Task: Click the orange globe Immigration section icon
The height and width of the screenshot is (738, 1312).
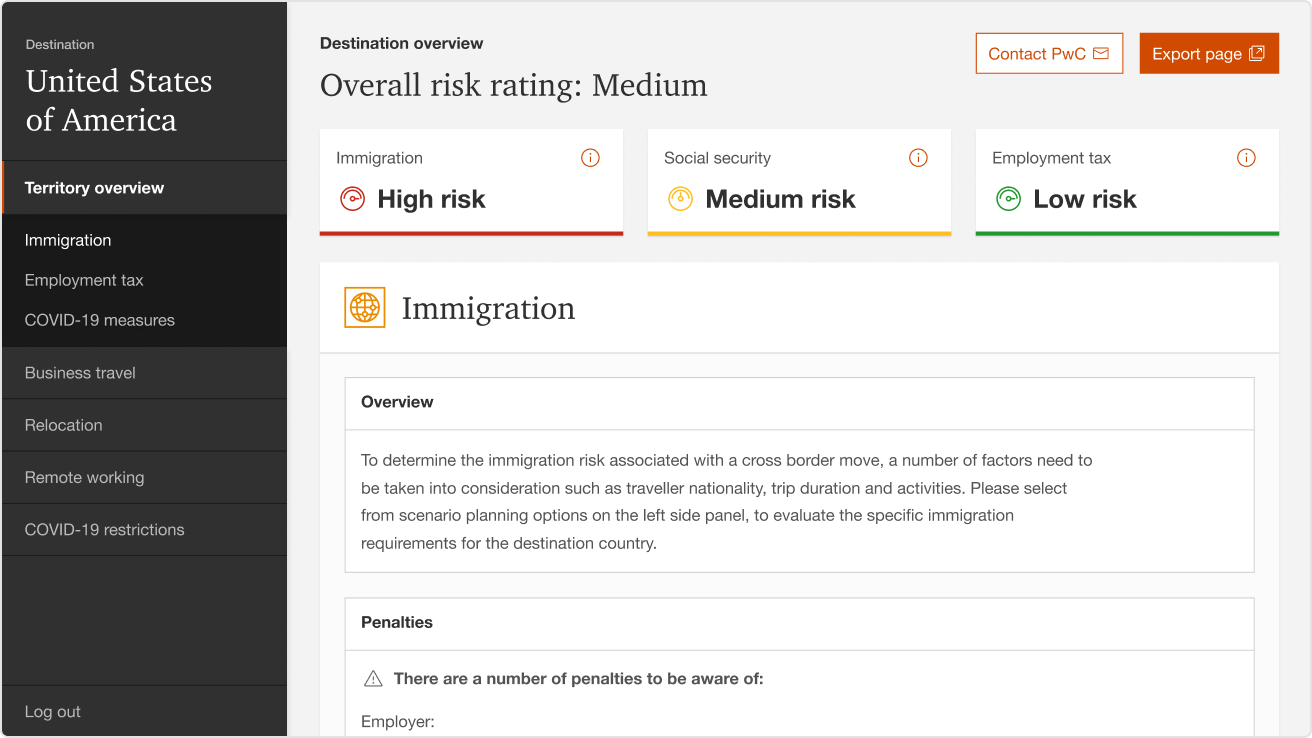Action: 365,308
